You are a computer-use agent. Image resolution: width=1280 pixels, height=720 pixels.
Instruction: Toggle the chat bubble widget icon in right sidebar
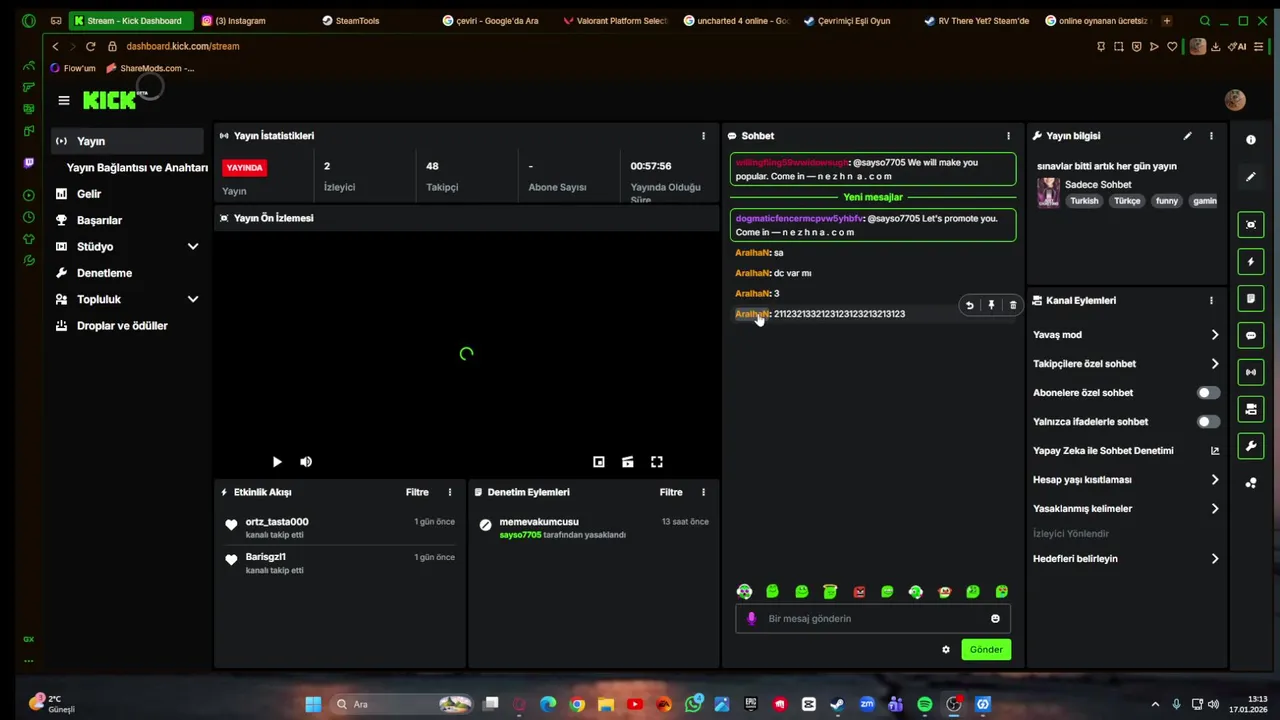pos(1251,336)
